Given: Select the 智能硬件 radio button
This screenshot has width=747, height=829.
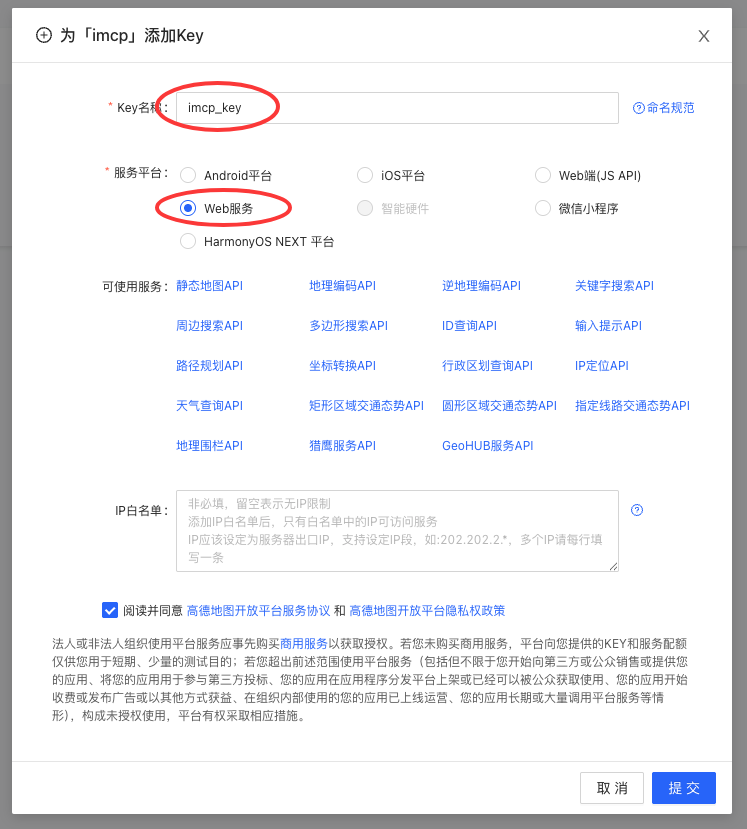Looking at the screenshot, I should [365, 208].
